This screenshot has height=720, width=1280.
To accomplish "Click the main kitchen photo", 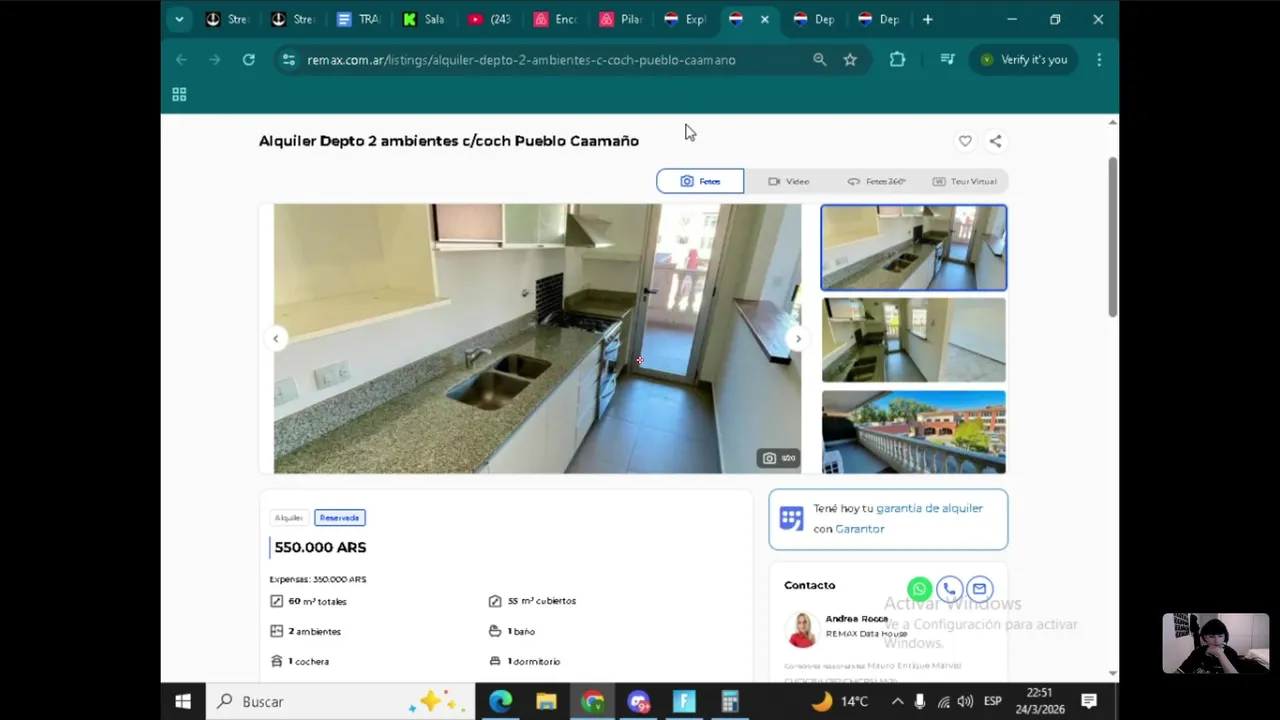I will coord(537,339).
